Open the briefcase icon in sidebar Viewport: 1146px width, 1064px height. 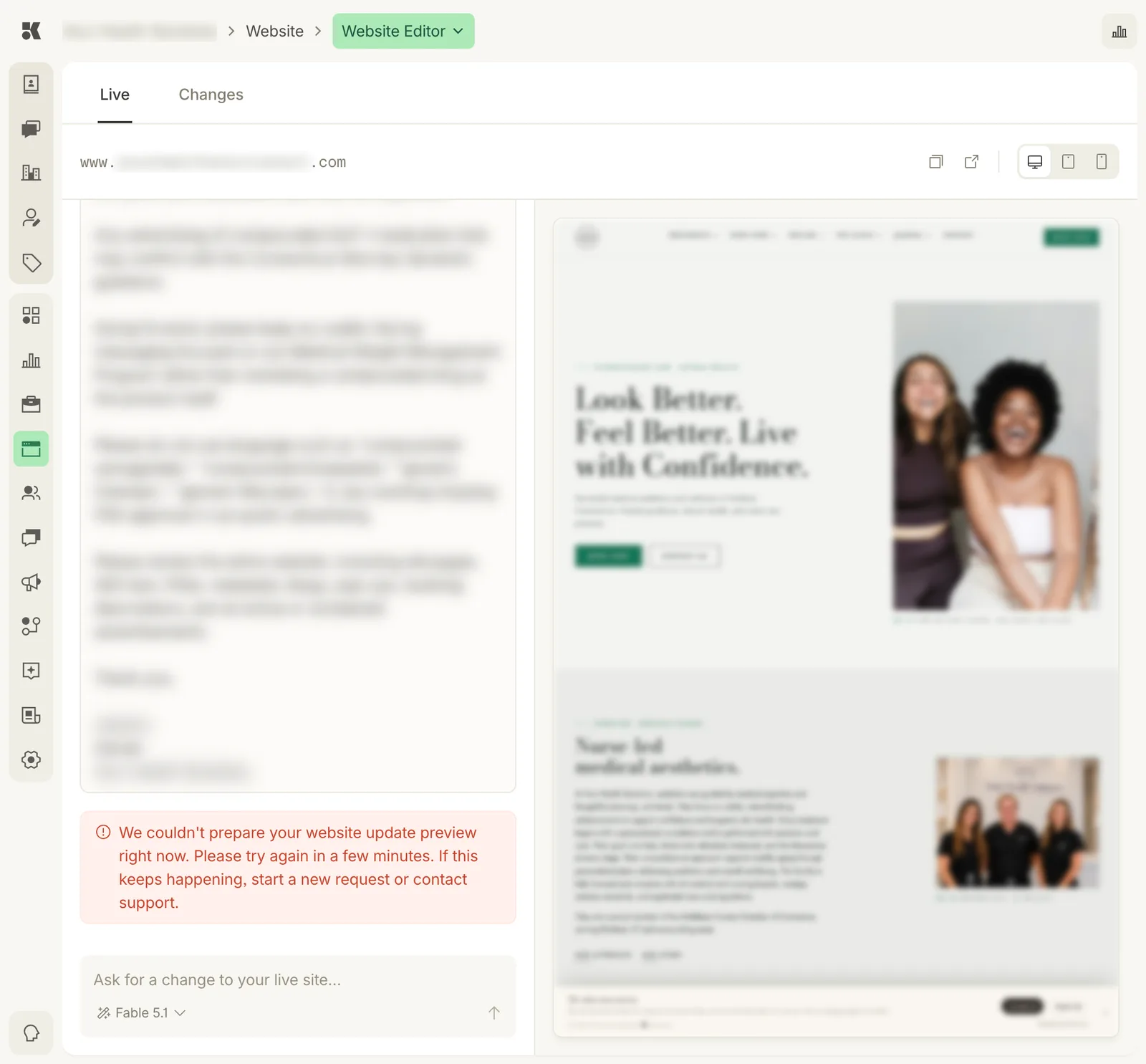pos(31,405)
